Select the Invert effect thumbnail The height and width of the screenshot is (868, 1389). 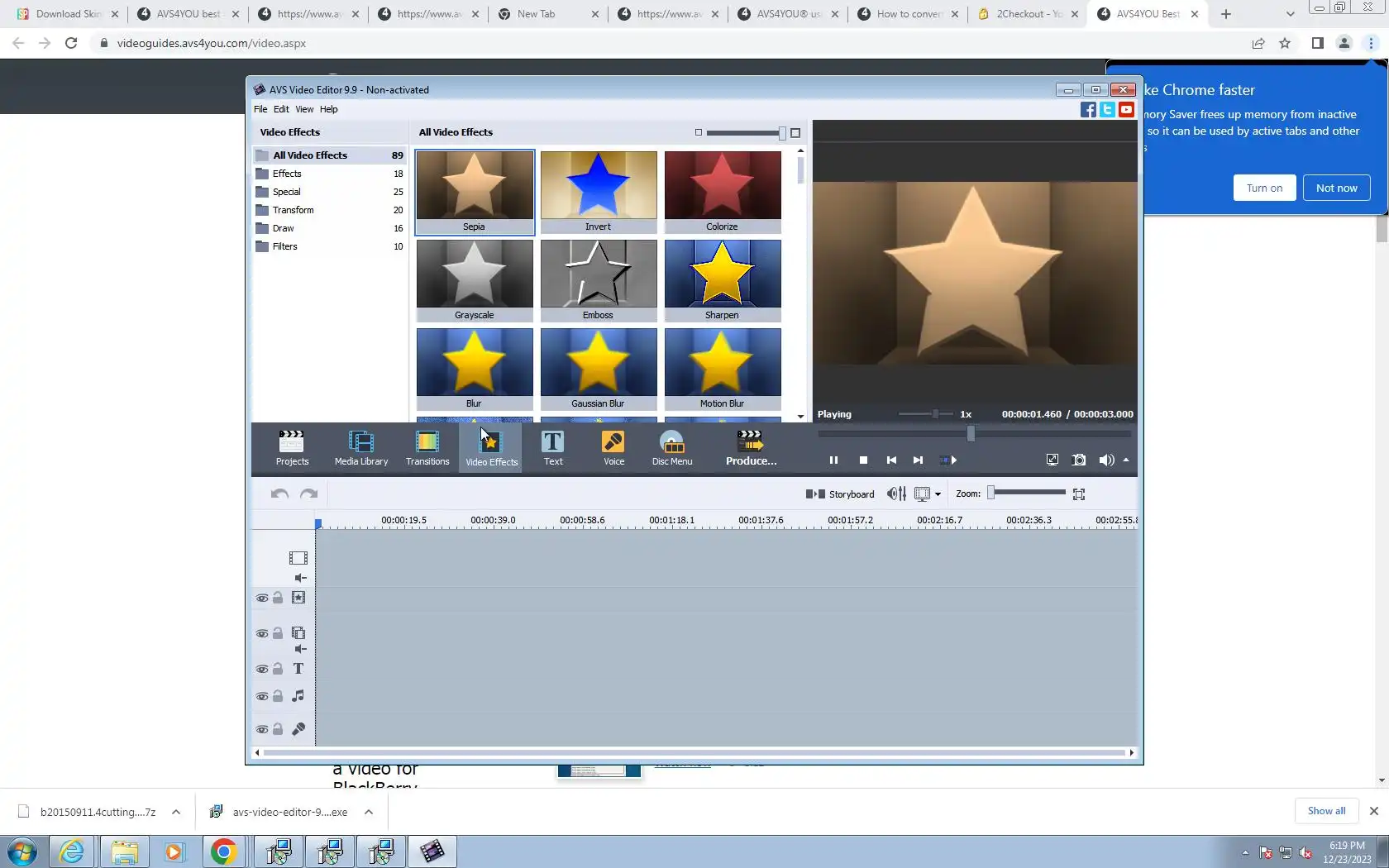coord(599,192)
